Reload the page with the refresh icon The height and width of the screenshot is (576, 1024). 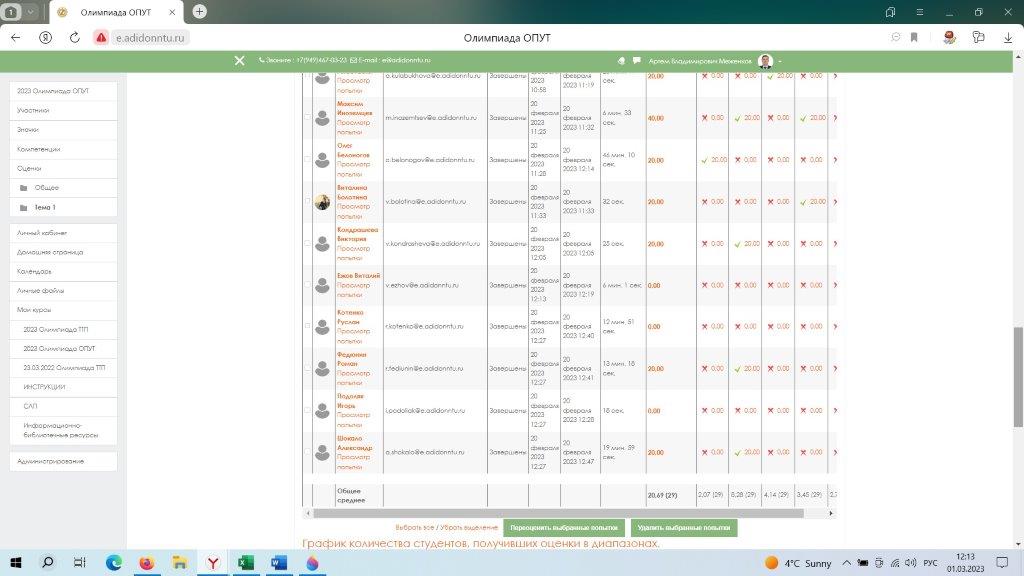coord(75,37)
